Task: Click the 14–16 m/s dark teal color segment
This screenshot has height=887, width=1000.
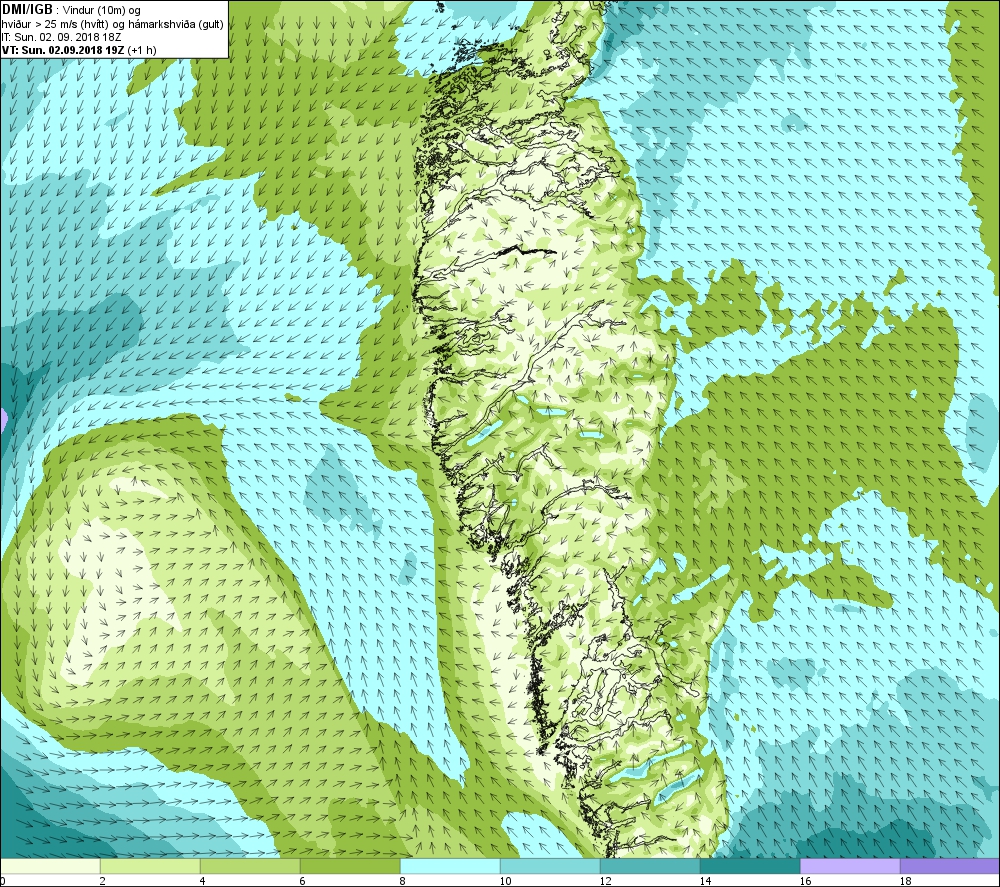Action: [x=750, y=866]
